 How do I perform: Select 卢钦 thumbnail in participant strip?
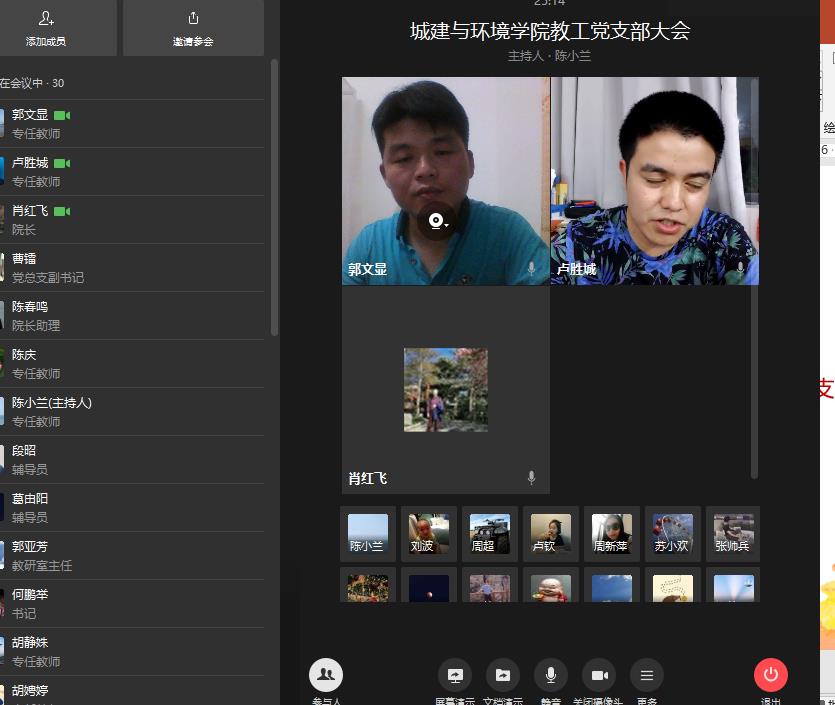point(551,534)
